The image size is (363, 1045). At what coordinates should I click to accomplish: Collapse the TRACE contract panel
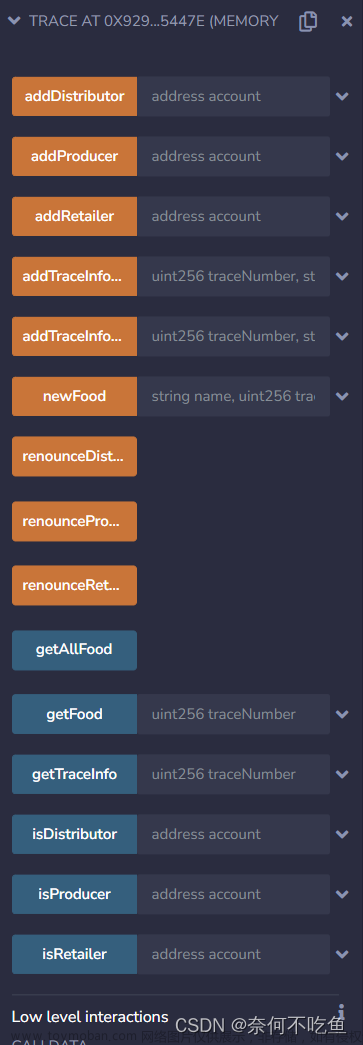click(14, 21)
